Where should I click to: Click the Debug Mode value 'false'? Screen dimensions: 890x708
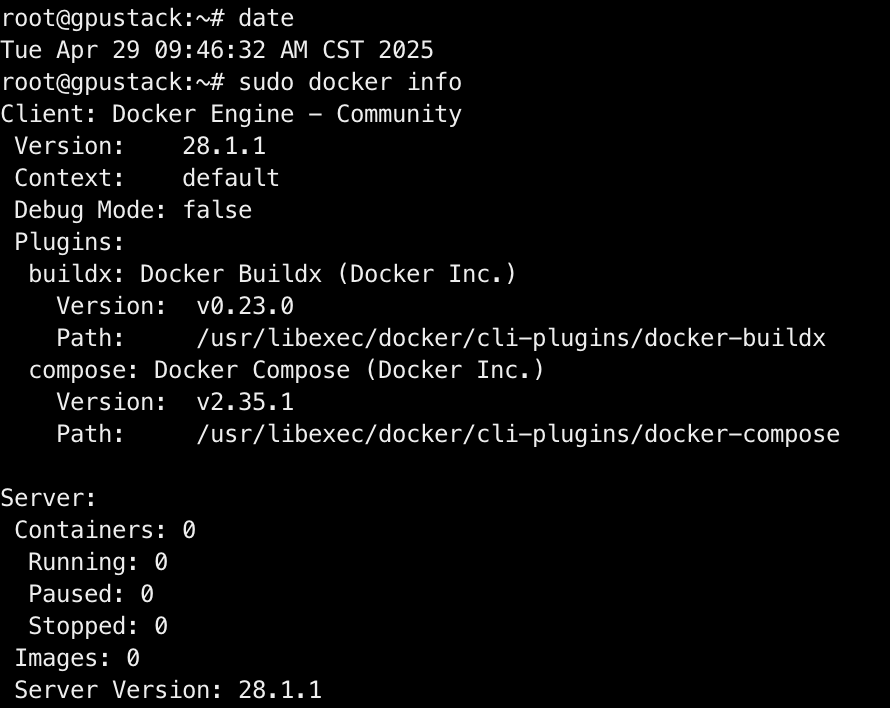pos(217,210)
